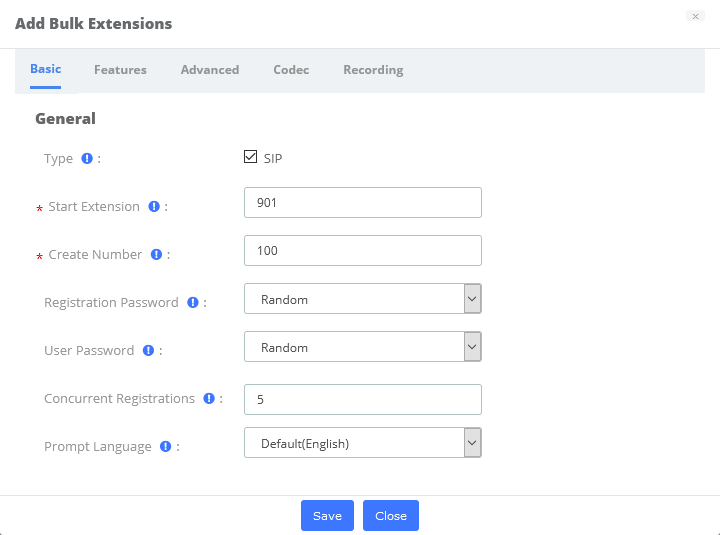Click the User Password info icon
Viewport: 720px width, 535px height.
[148, 350]
